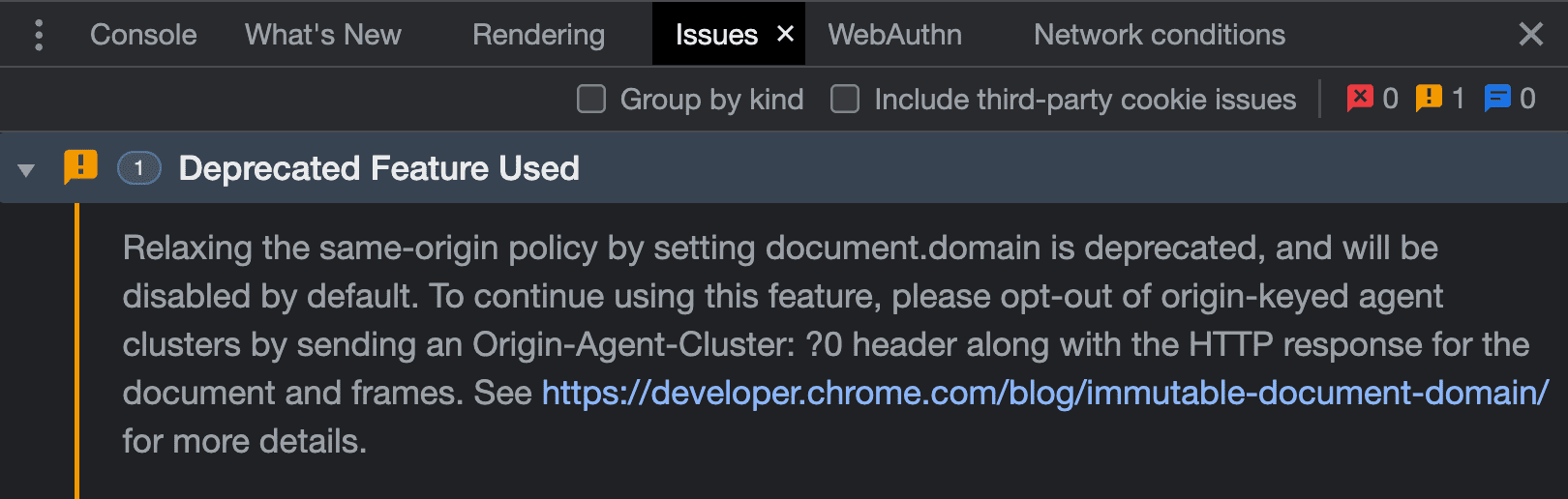Image resolution: width=1568 pixels, height=499 pixels.
Task: Switch to the Rendering tab
Action: pyautogui.click(x=538, y=35)
